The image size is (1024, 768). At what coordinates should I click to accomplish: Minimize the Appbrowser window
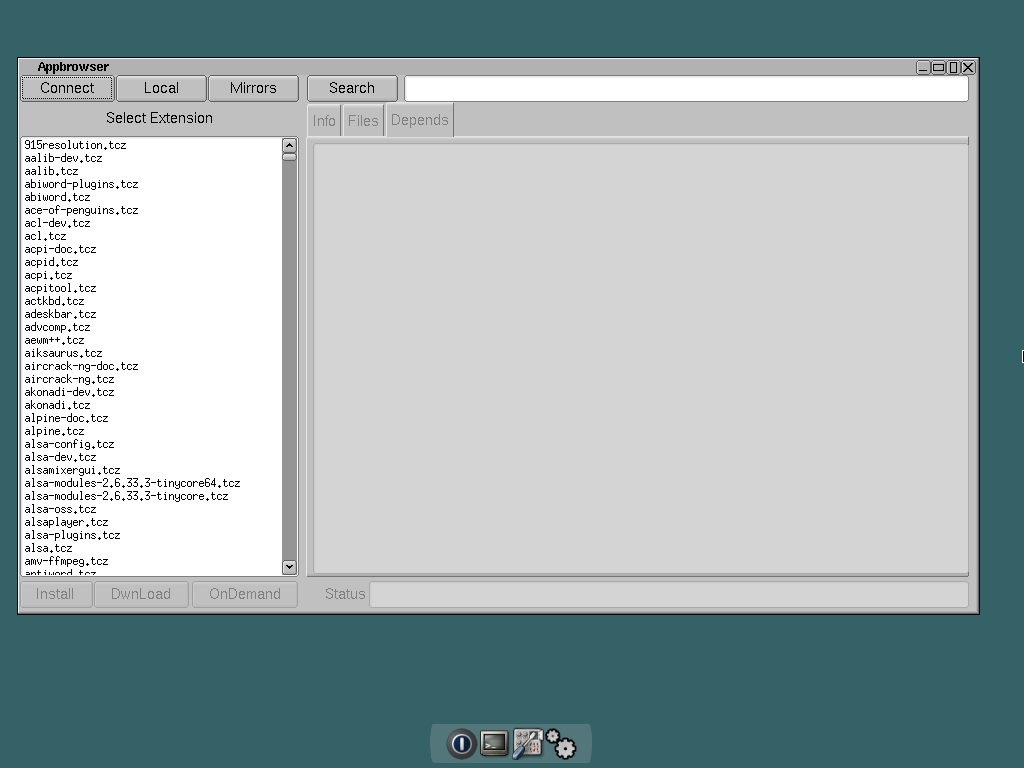coord(923,67)
